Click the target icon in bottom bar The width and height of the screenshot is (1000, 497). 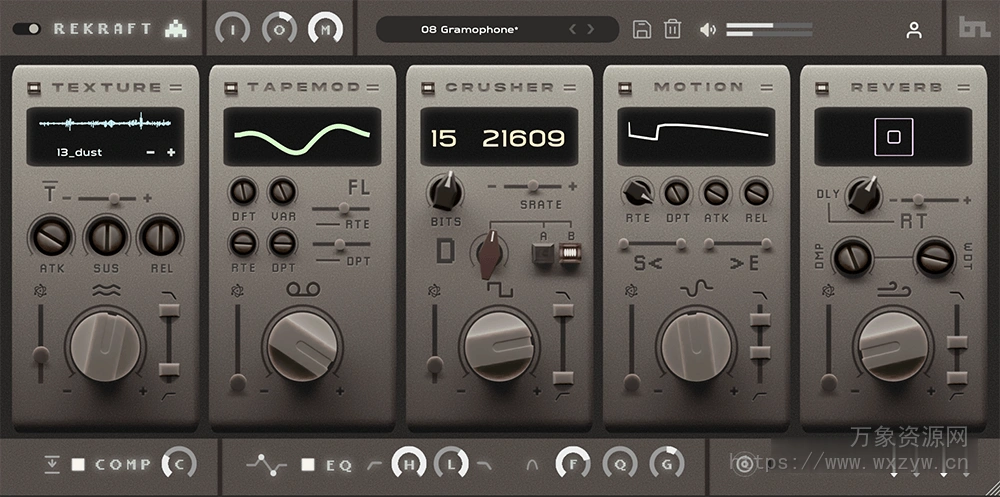(743, 464)
